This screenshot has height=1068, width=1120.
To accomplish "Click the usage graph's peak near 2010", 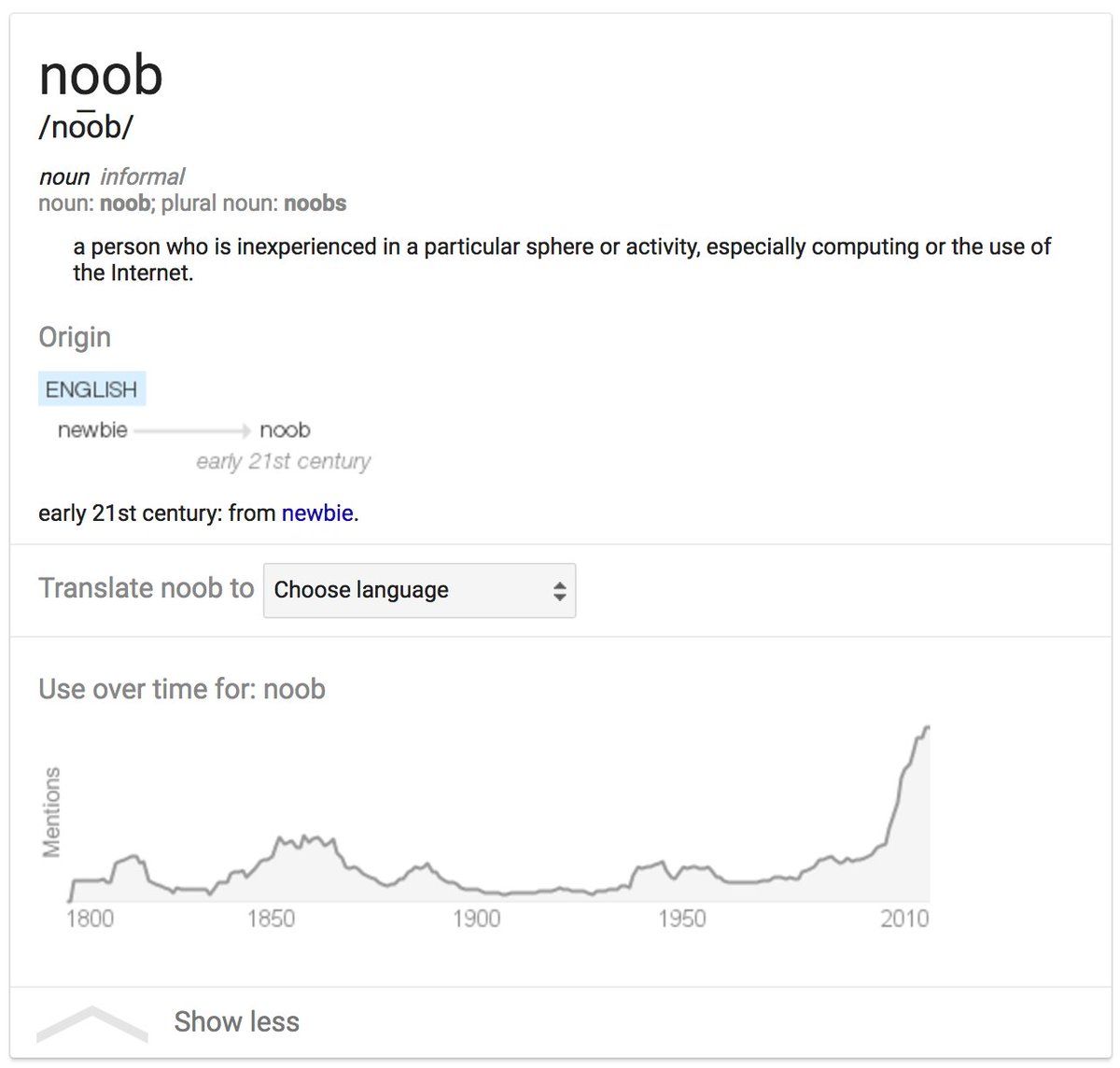I will coord(926,728).
